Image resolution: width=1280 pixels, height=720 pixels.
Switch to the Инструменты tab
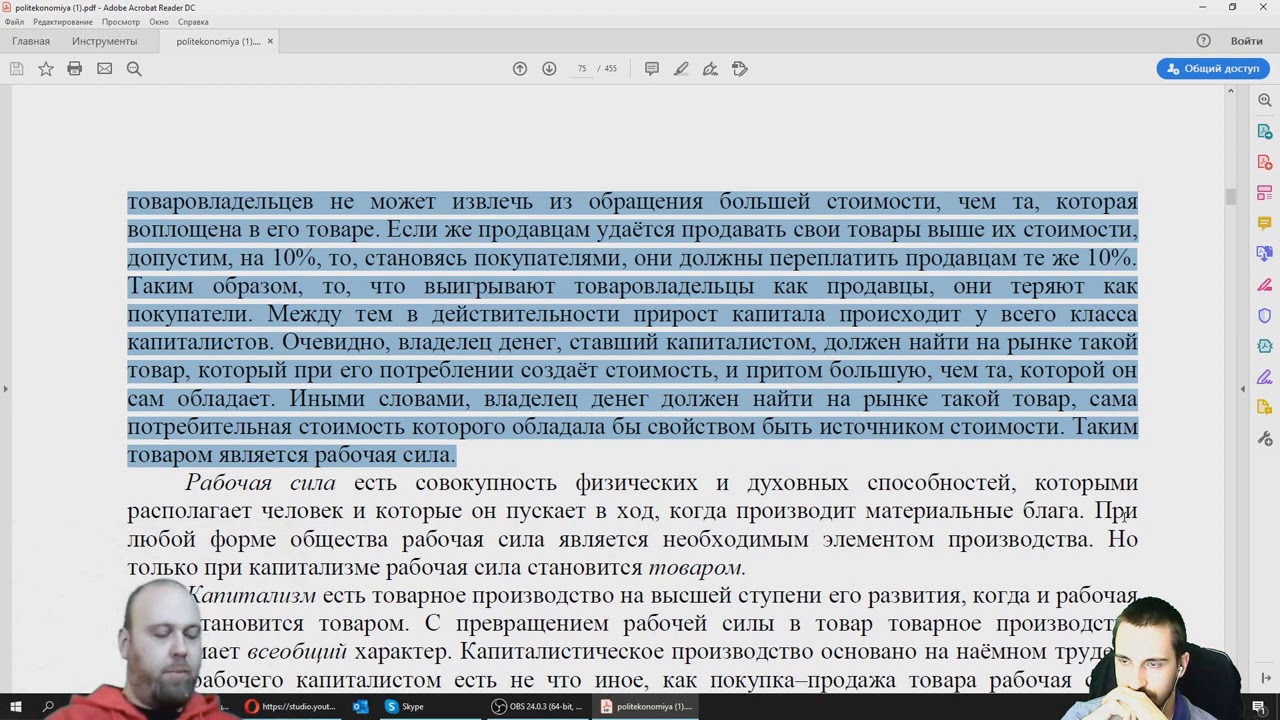coord(104,41)
